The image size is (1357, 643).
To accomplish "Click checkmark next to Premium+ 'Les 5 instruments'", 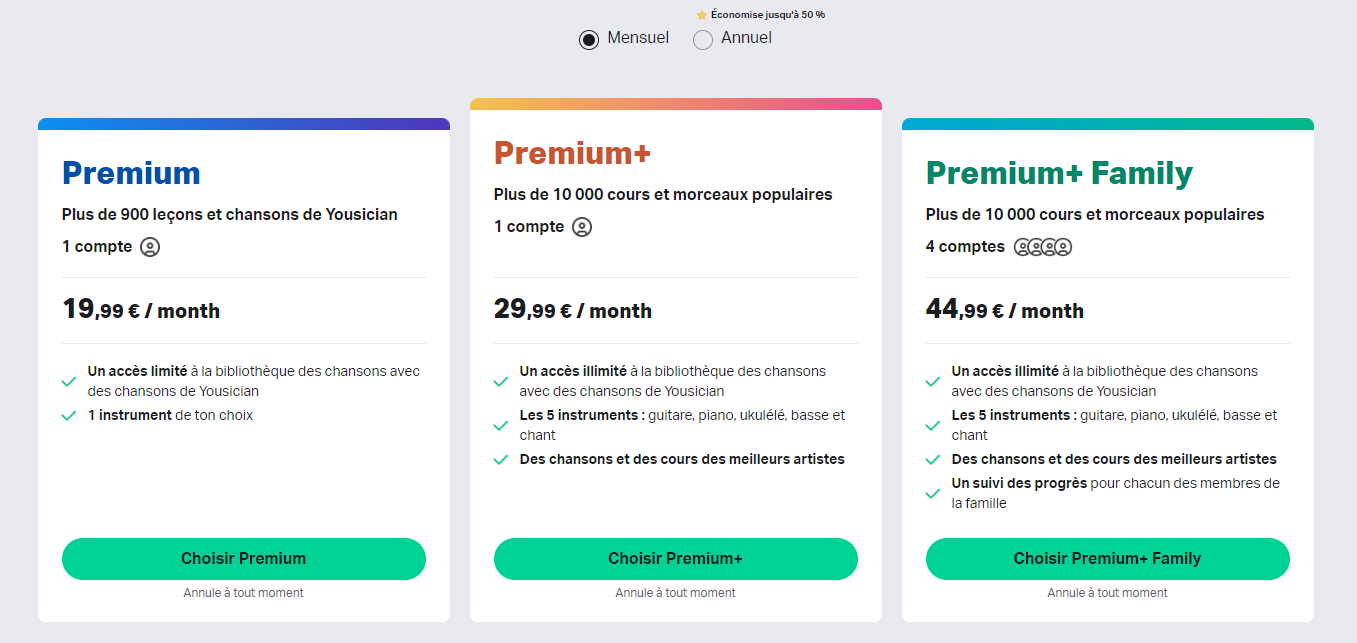I will click(501, 426).
